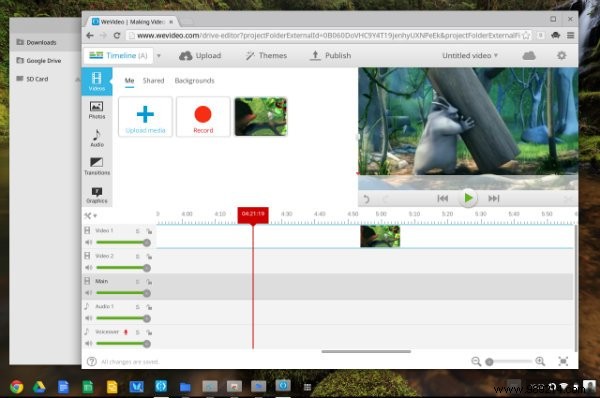The height and width of the screenshot is (398, 600).
Task: Open the Audio media panel
Action: click(97, 138)
